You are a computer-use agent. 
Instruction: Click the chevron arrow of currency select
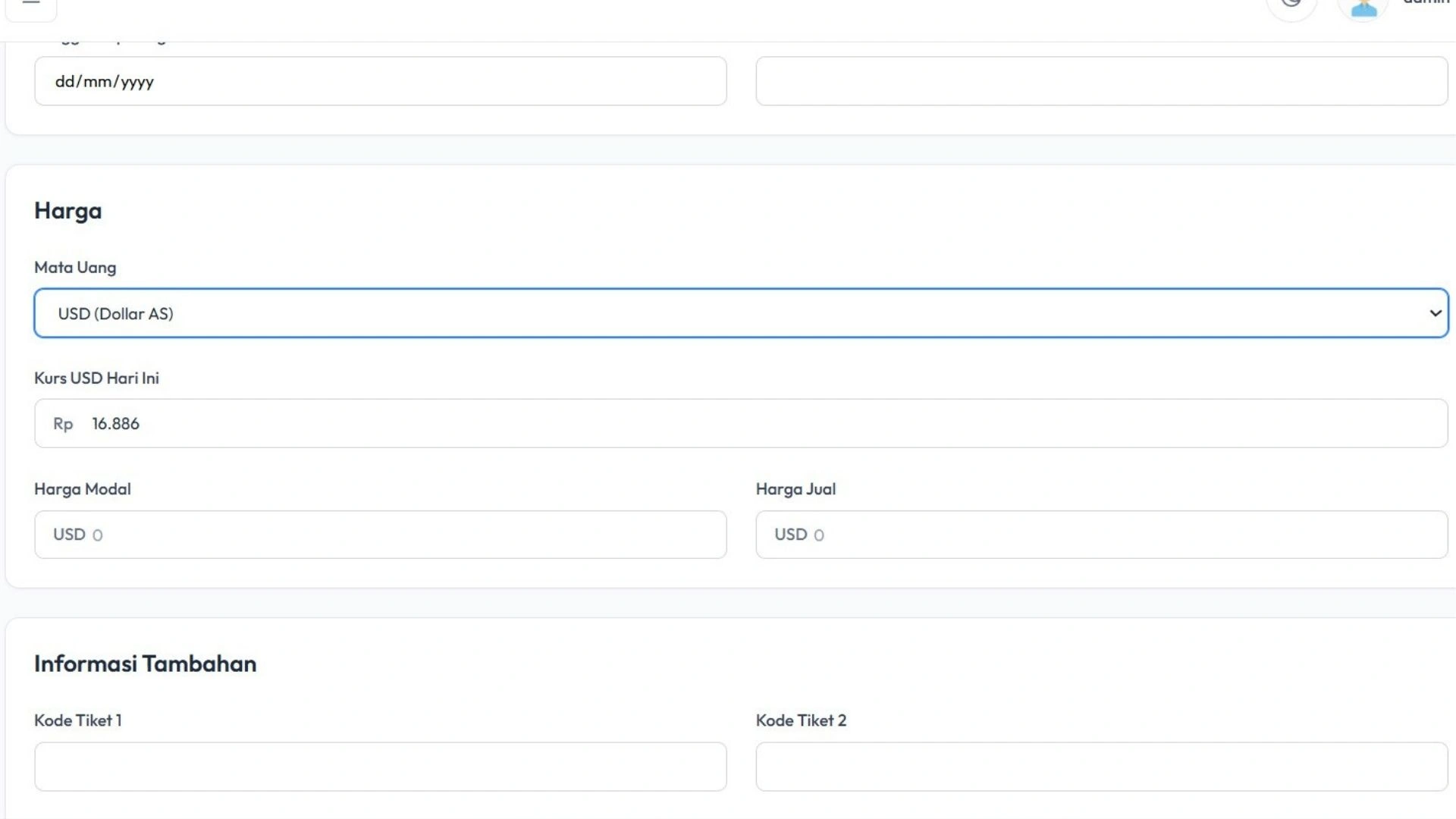point(1435,313)
